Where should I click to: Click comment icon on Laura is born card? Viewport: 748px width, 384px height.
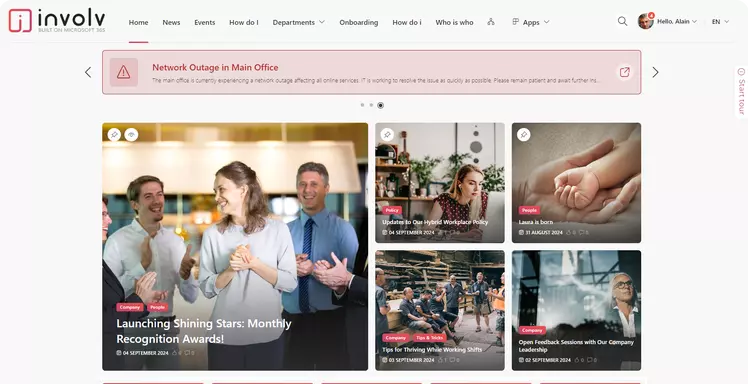pos(582,232)
